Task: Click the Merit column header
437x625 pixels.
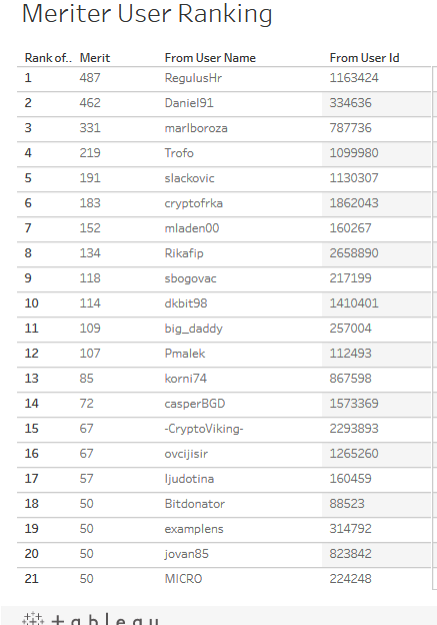Action: [95, 58]
